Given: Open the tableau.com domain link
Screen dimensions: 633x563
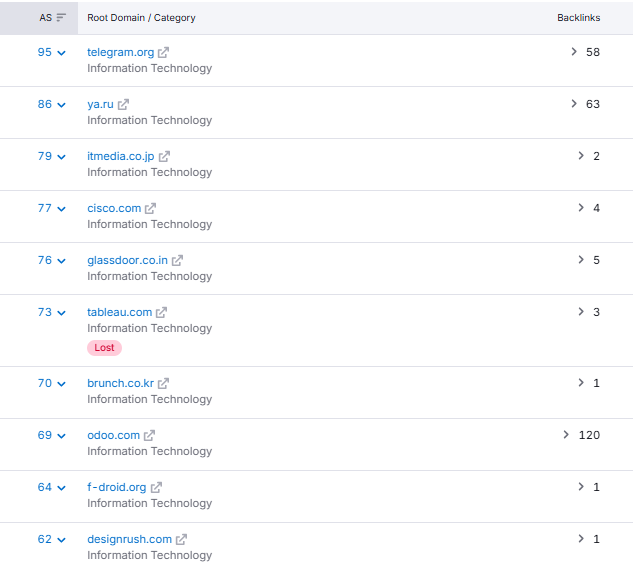Looking at the screenshot, I should point(119,312).
